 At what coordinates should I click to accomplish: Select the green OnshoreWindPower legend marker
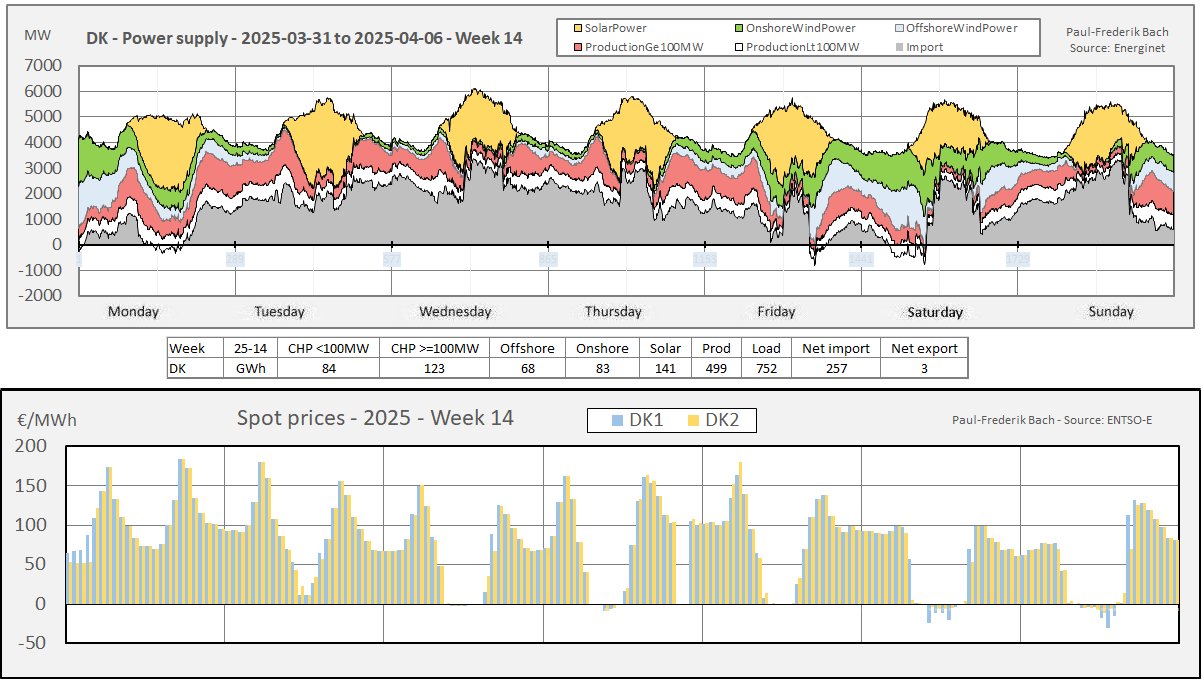738,29
